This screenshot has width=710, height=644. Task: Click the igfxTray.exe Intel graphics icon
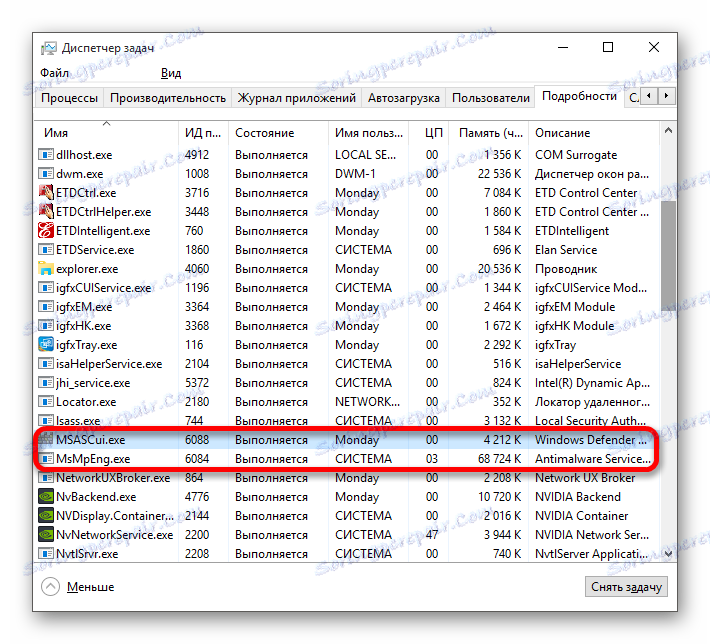(46, 345)
